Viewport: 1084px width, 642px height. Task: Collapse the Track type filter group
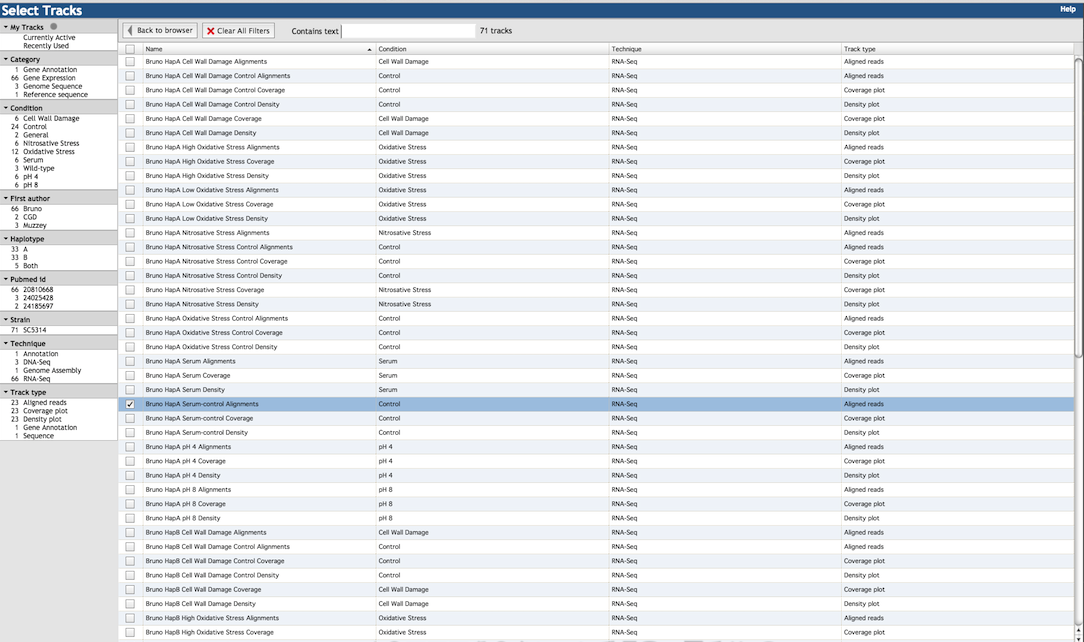pos(5,393)
